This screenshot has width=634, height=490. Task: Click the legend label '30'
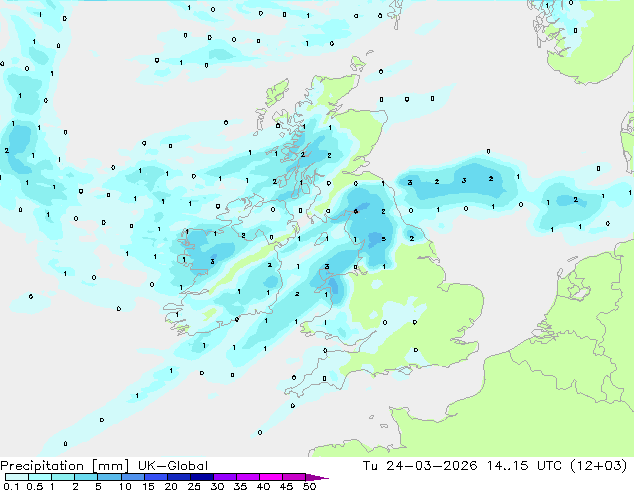(x=217, y=486)
